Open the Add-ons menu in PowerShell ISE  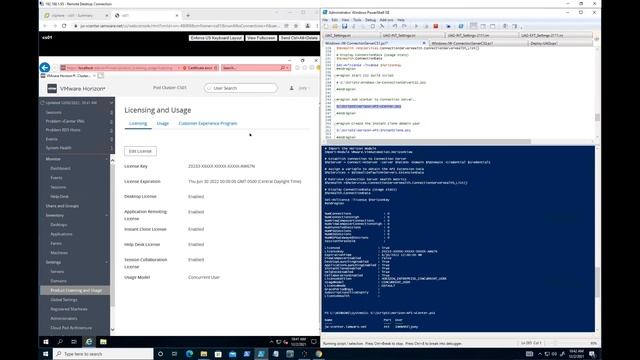click(386, 20)
